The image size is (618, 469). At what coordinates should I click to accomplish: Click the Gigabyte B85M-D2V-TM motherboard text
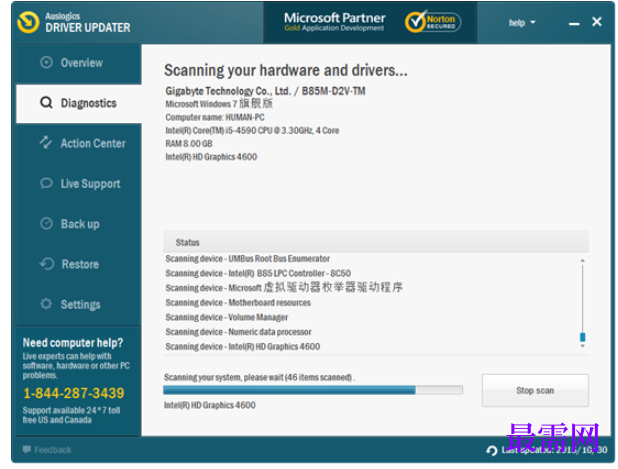coord(265,91)
